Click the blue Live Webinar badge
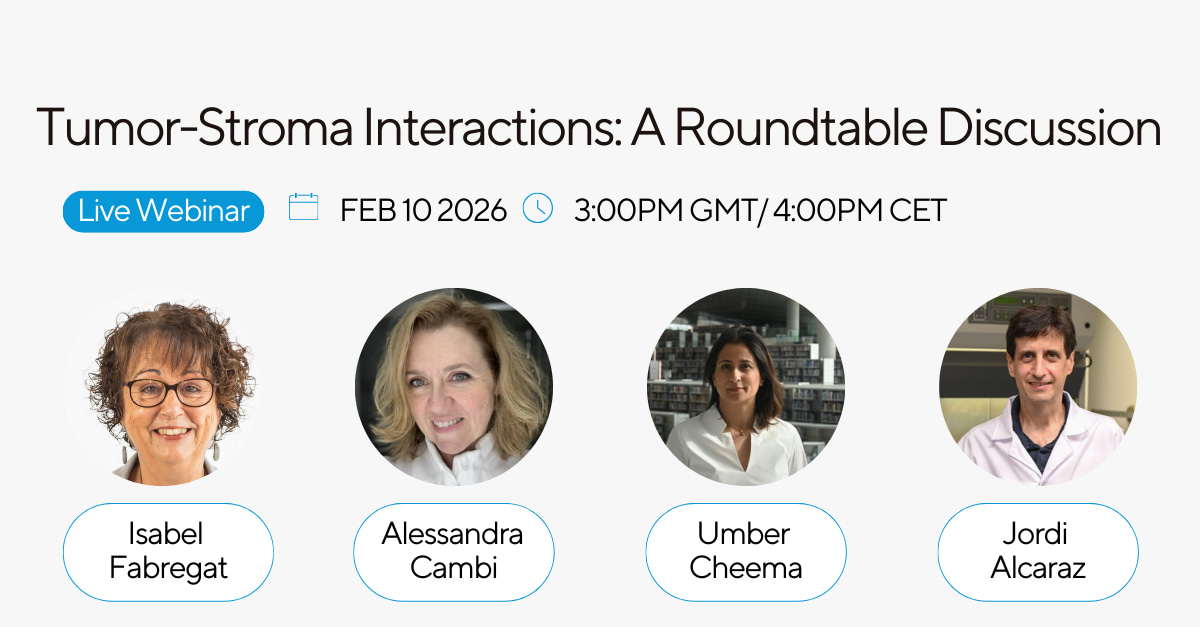The image size is (1200, 627). pos(164,211)
